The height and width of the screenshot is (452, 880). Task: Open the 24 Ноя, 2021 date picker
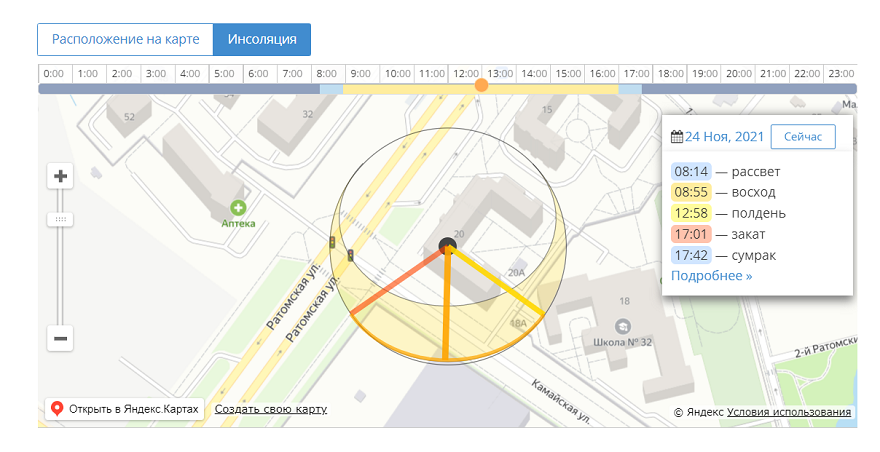pyautogui.click(x=724, y=137)
